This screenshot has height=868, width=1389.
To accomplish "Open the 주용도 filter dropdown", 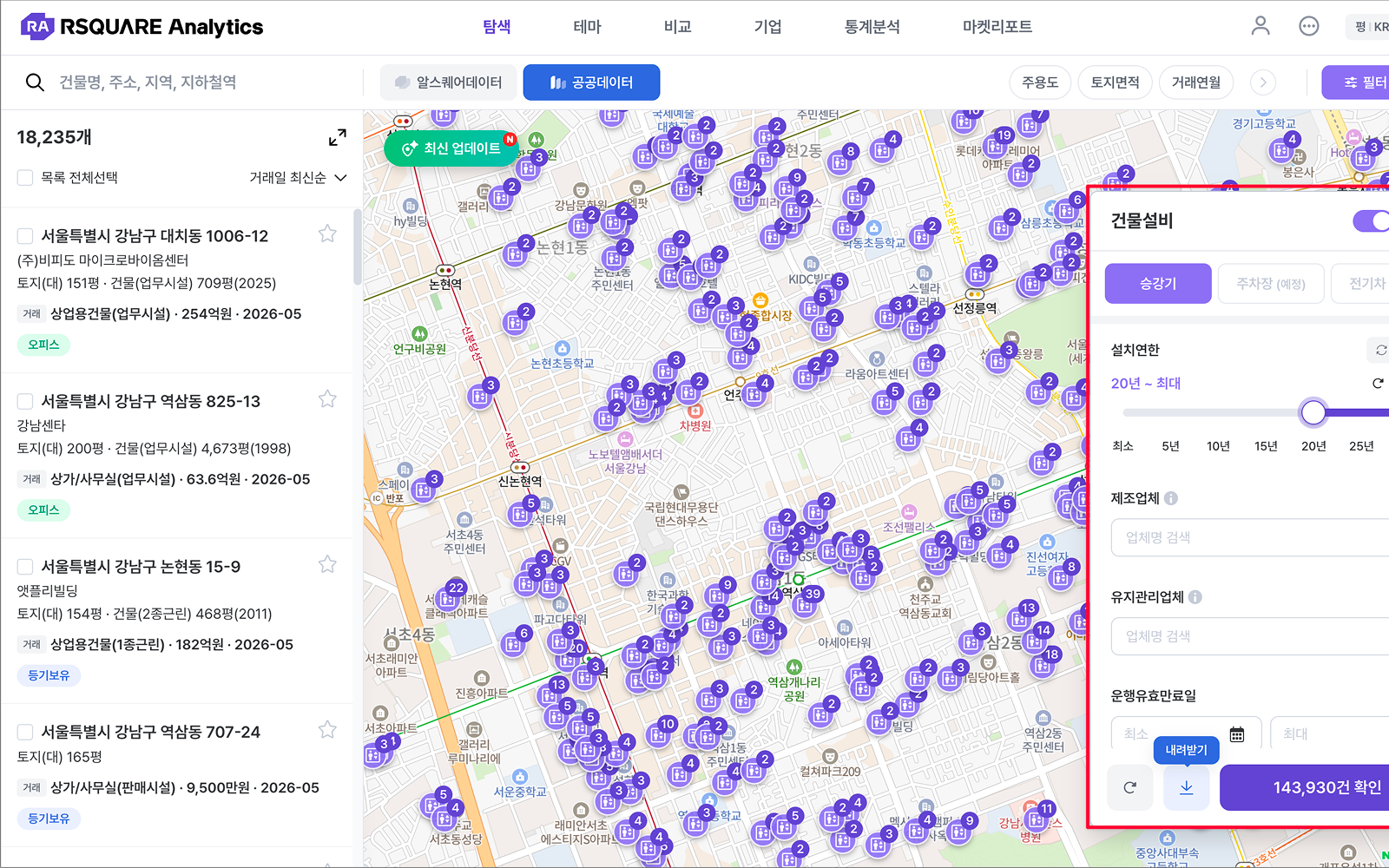I will [1040, 82].
